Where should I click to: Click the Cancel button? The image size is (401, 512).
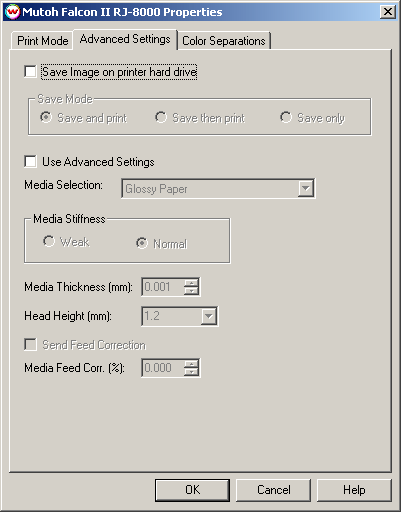273,490
